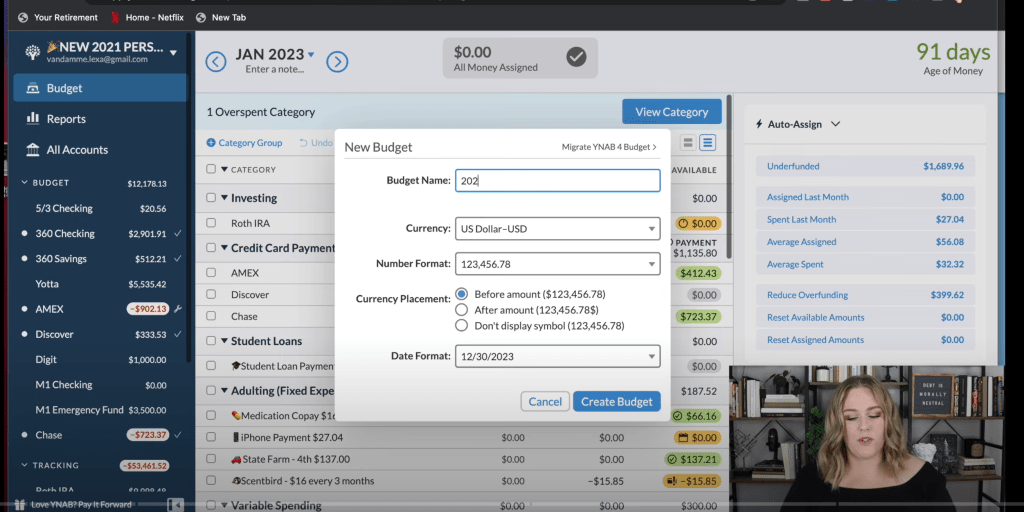Screen dimensions: 1024x512
Task: Click the YNAB tree logo icon
Action: (x=33, y=53)
